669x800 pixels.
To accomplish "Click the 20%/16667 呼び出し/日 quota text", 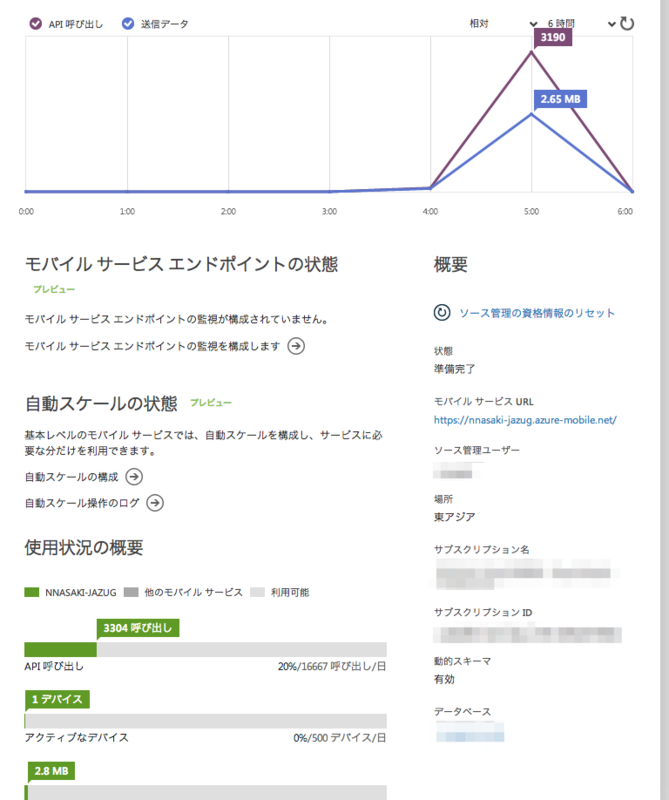I will click(332, 666).
